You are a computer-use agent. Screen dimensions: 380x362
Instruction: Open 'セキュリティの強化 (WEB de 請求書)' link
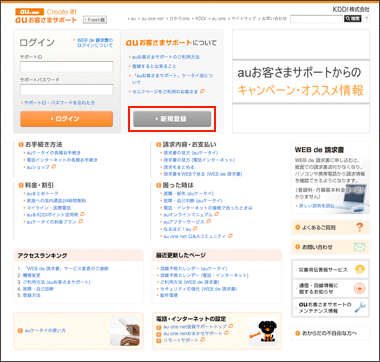pos(198,289)
